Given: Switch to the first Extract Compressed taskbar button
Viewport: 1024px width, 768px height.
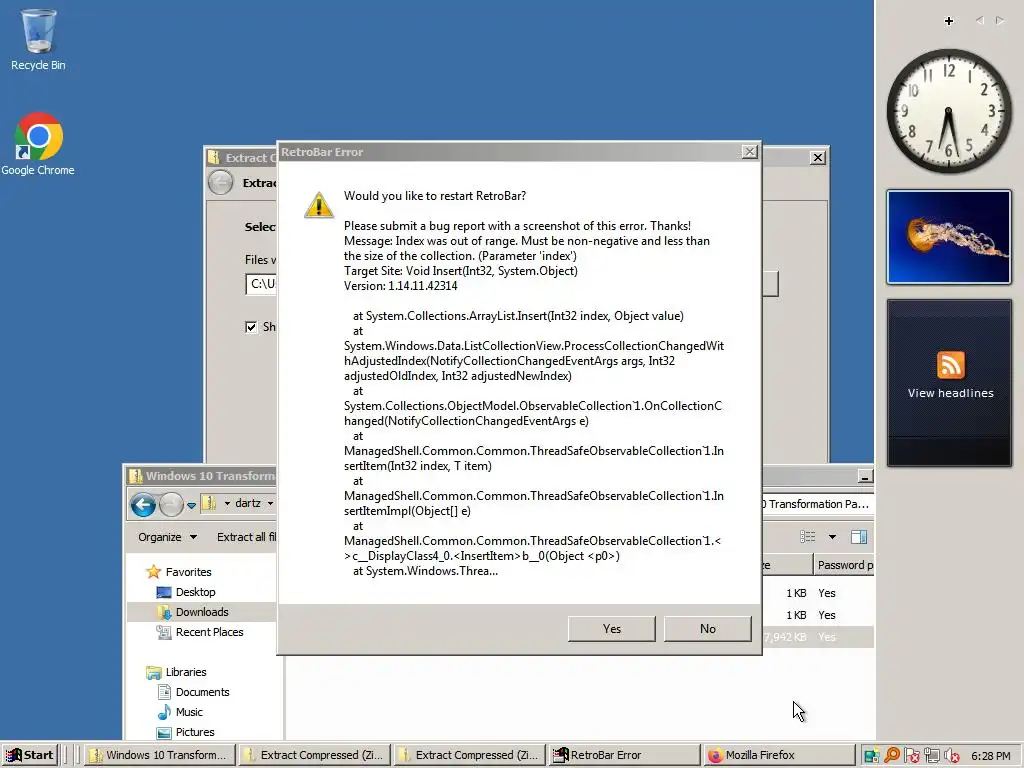Looking at the screenshot, I should (314, 756).
